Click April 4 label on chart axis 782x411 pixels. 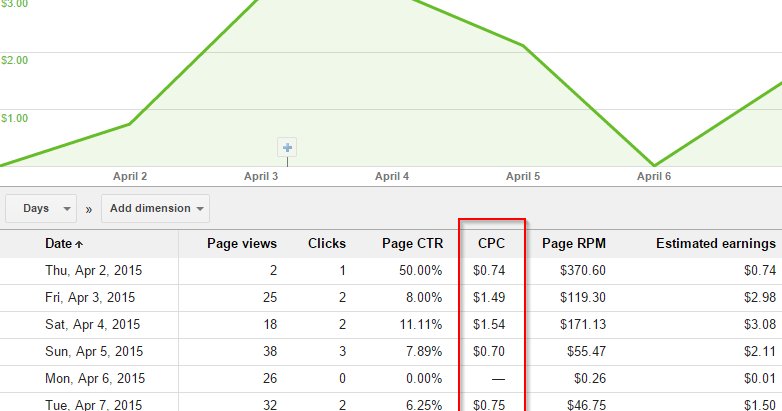(392, 176)
